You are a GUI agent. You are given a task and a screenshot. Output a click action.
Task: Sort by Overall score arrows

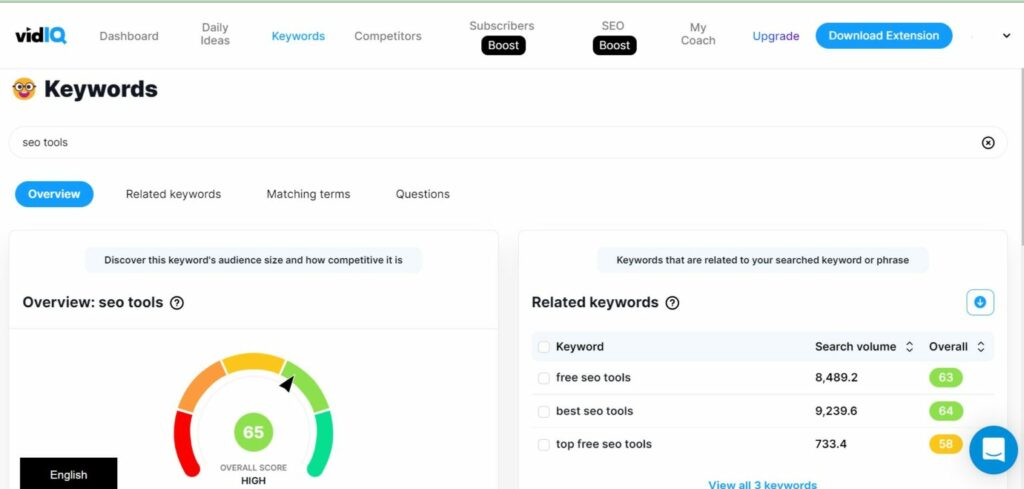(x=980, y=347)
